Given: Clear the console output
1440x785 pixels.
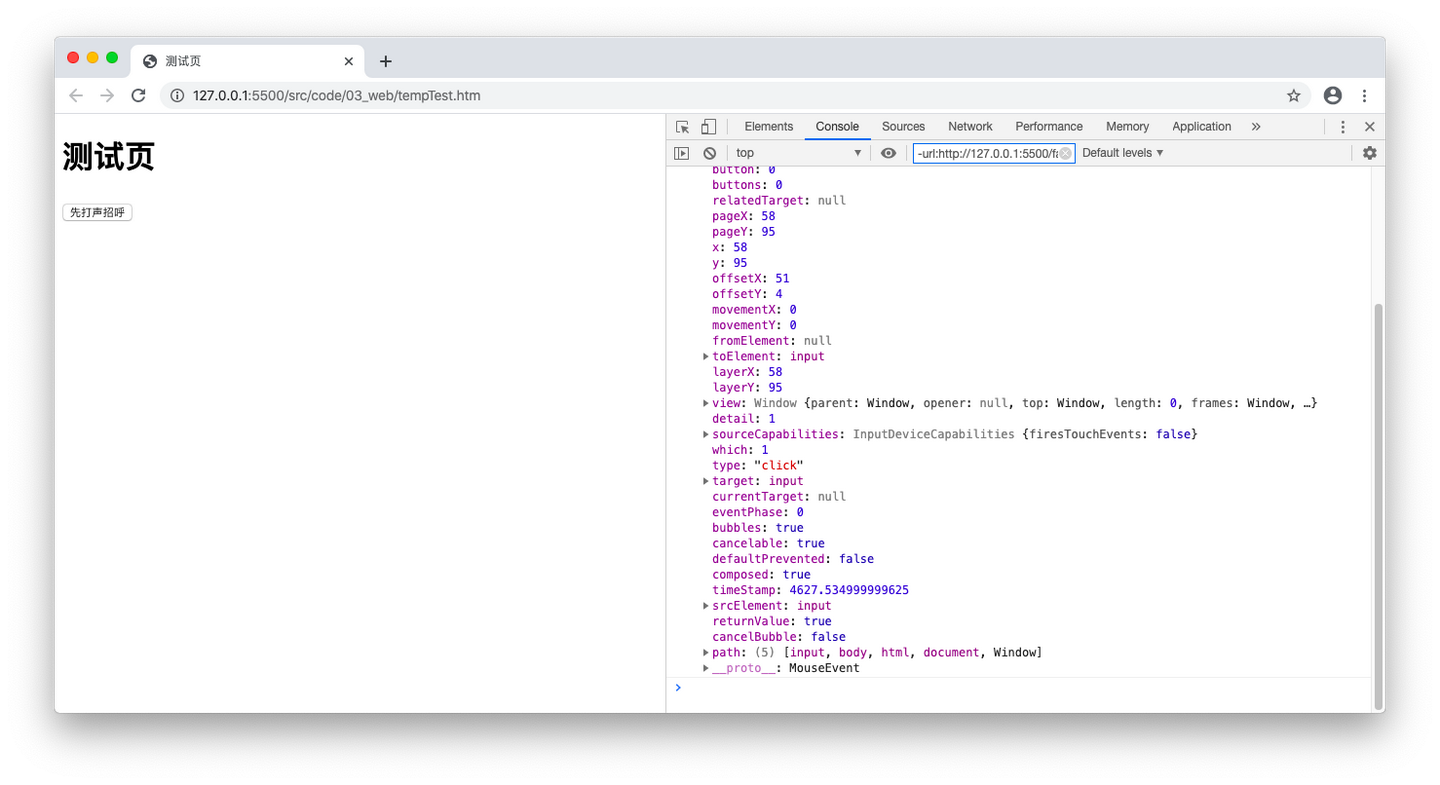Looking at the screenshot, I should [x=709, y=153].
